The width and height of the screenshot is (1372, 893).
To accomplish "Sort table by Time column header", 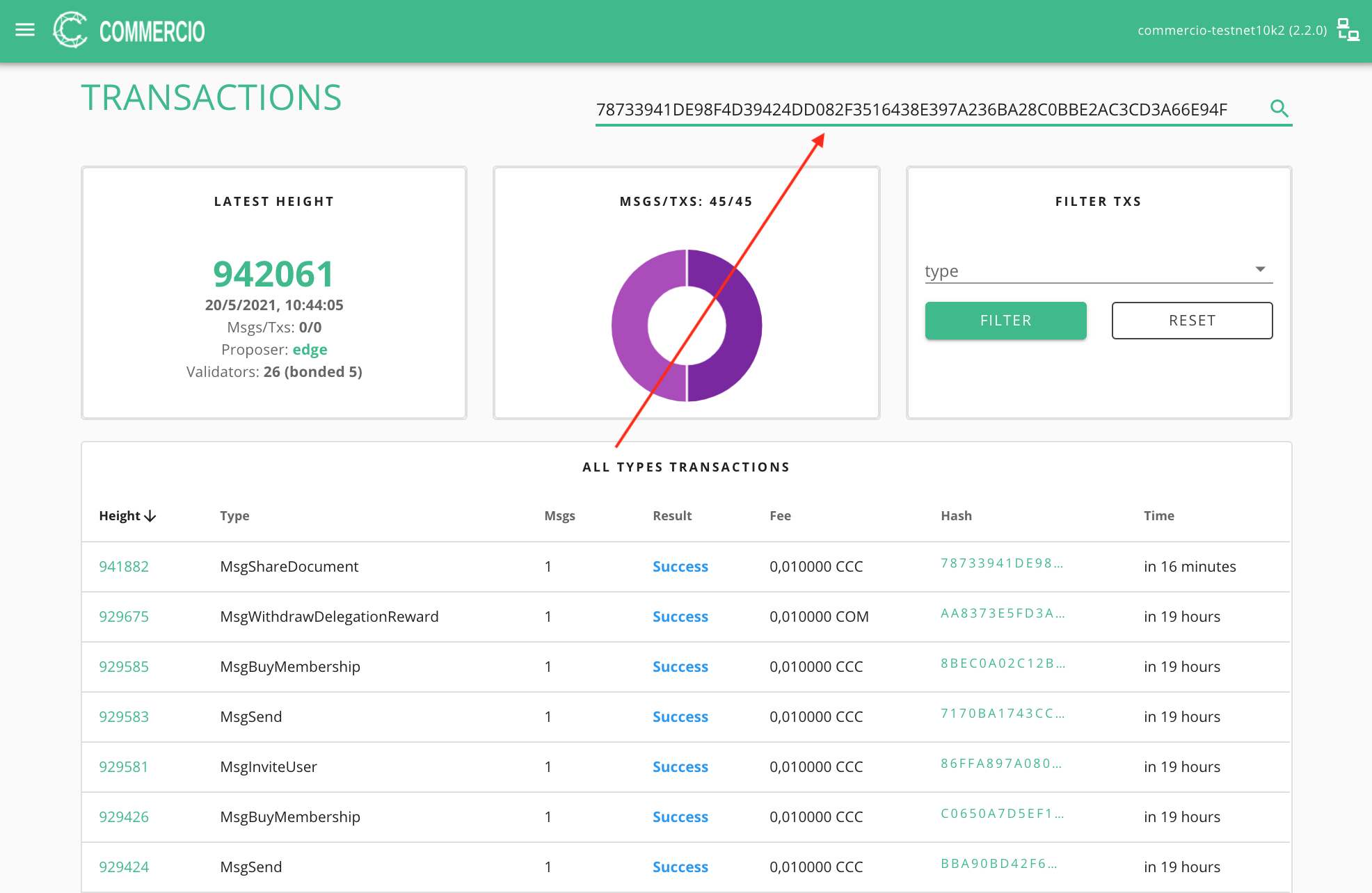I will [1158, 516].
